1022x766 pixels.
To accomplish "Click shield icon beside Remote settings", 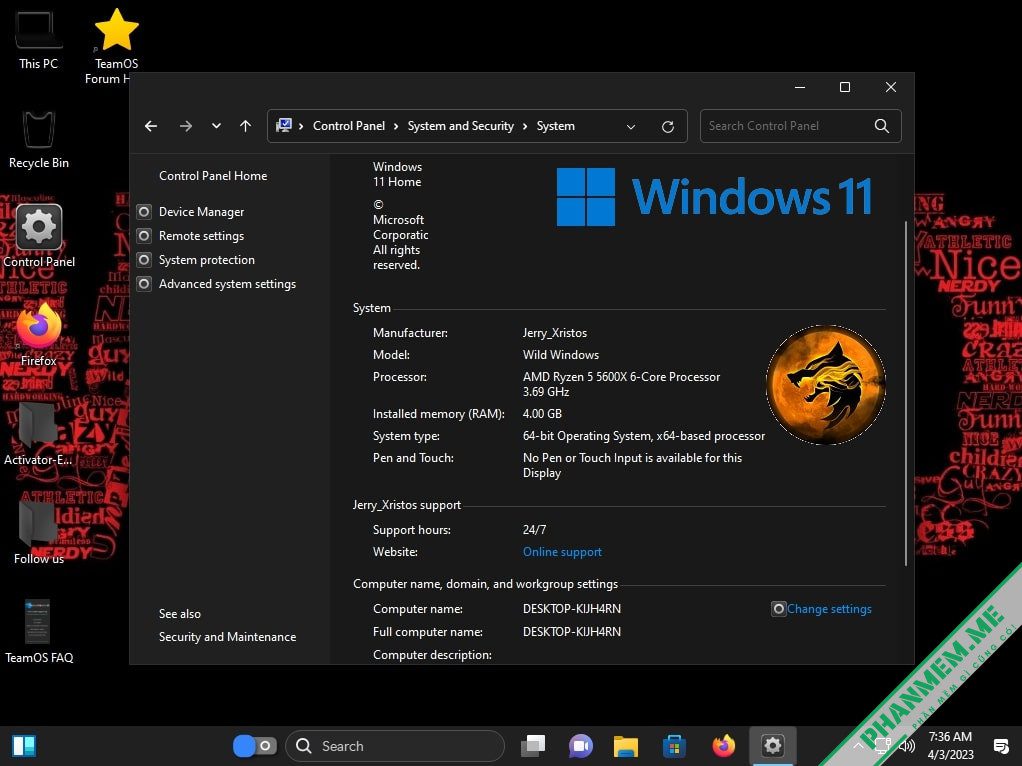I will (x=144, y=236).
